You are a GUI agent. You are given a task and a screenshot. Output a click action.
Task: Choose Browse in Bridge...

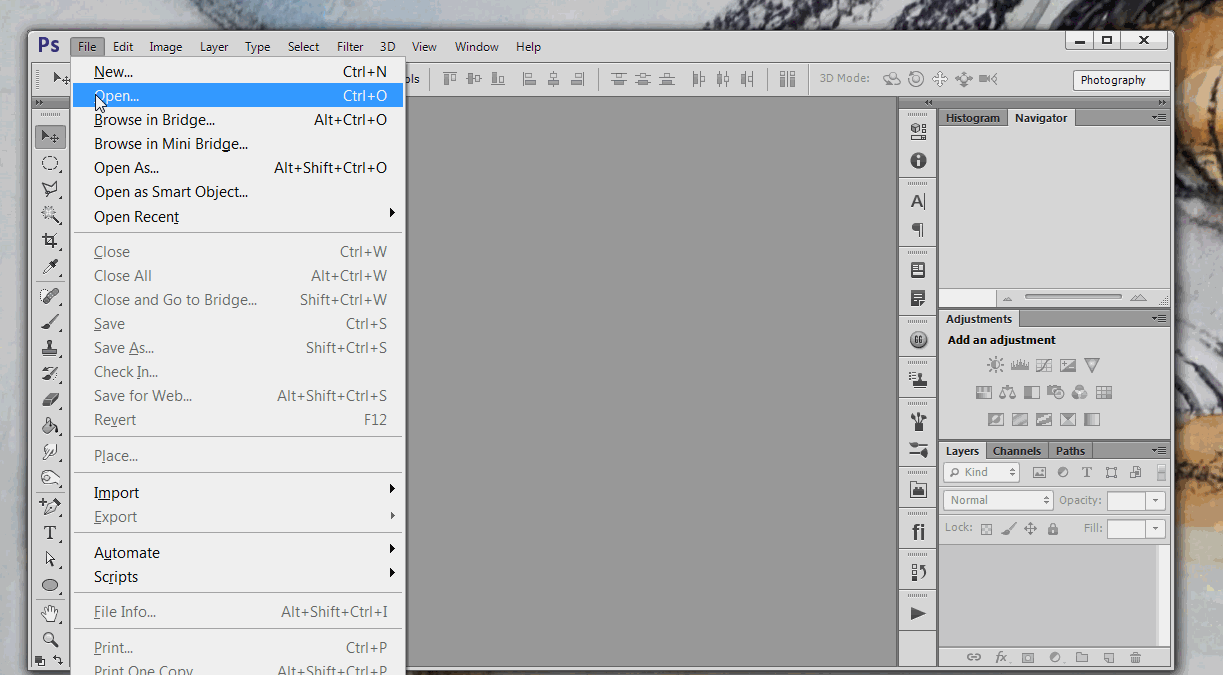[238, 120]
